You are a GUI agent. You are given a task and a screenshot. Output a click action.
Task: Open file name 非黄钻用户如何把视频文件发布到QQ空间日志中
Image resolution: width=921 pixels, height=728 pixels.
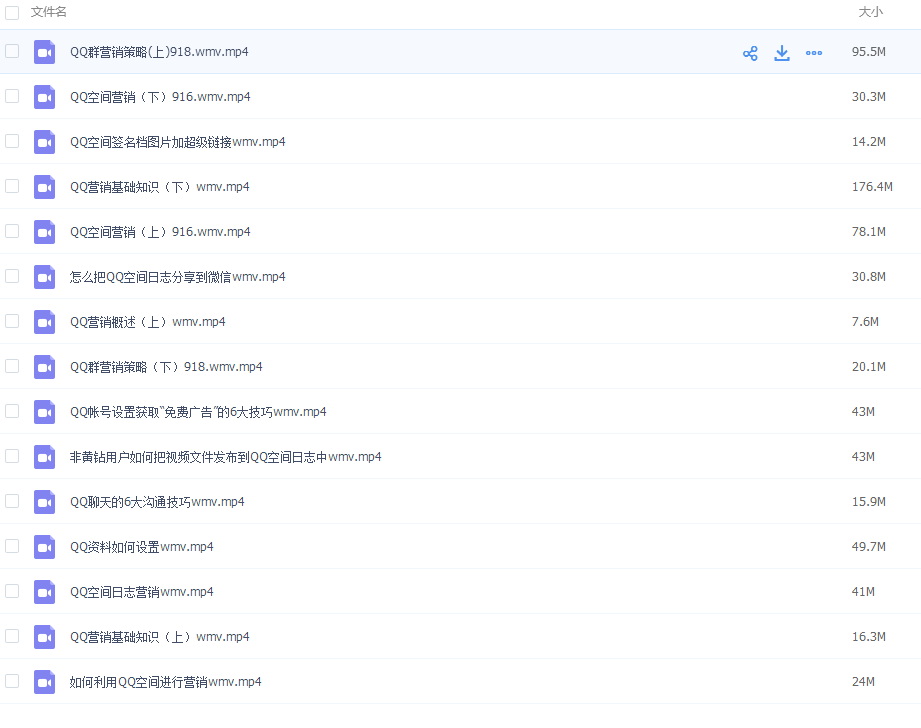click(226, 457)
